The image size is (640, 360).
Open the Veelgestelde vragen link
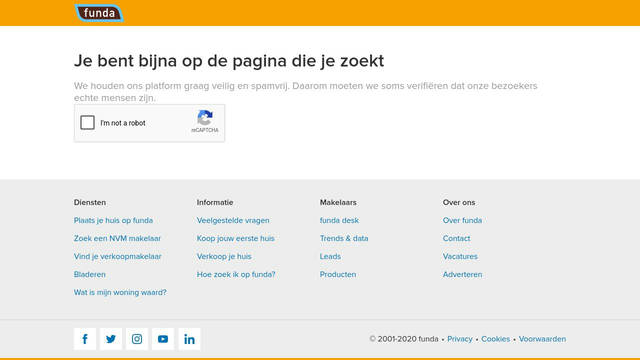point(233,220)
